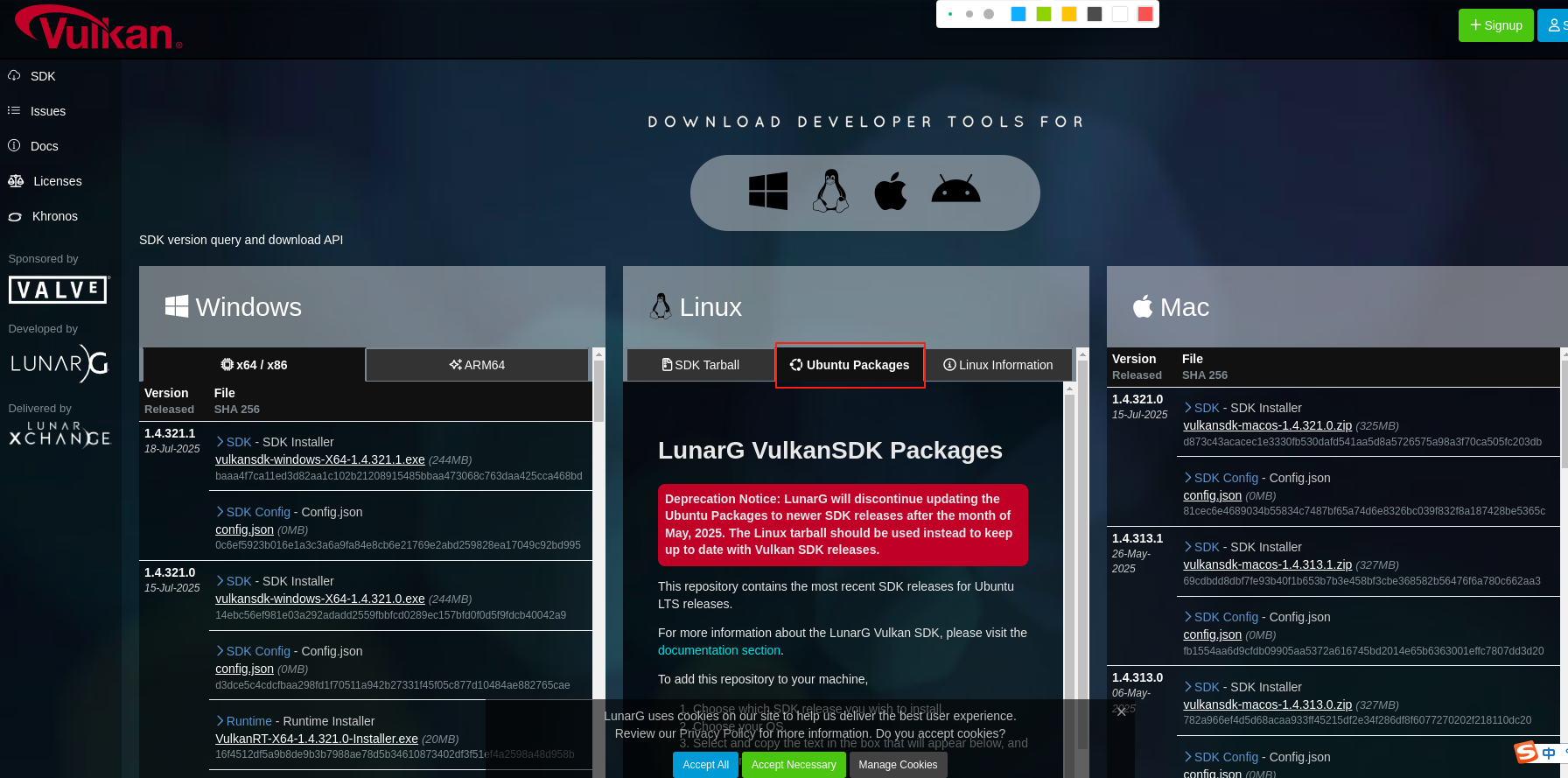The height and width of the screenshot is (778, 1568).
Task: Download vulkansdk-windows-X64-1.4.321.1.exe
Action: [320, 459]
